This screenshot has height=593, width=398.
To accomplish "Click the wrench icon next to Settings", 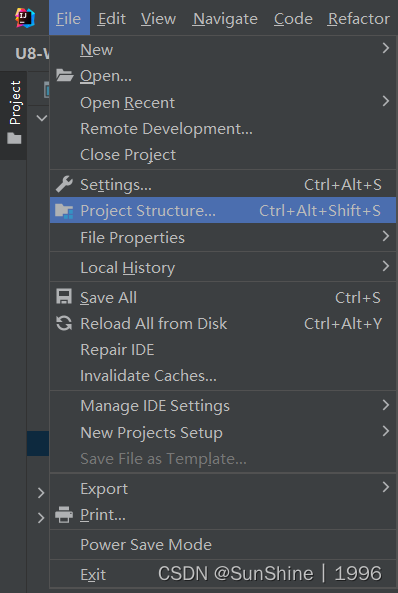I will point(64,184).
